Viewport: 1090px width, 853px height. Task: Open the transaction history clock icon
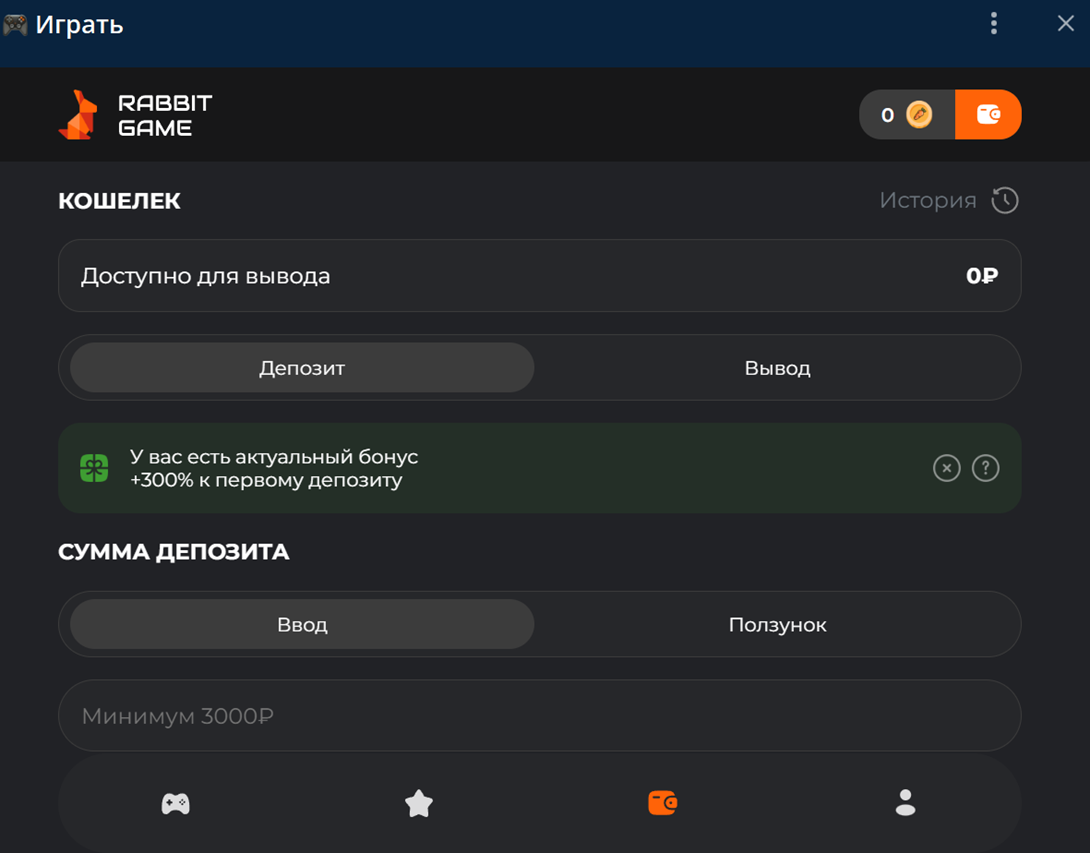(x=1005, y=201)
